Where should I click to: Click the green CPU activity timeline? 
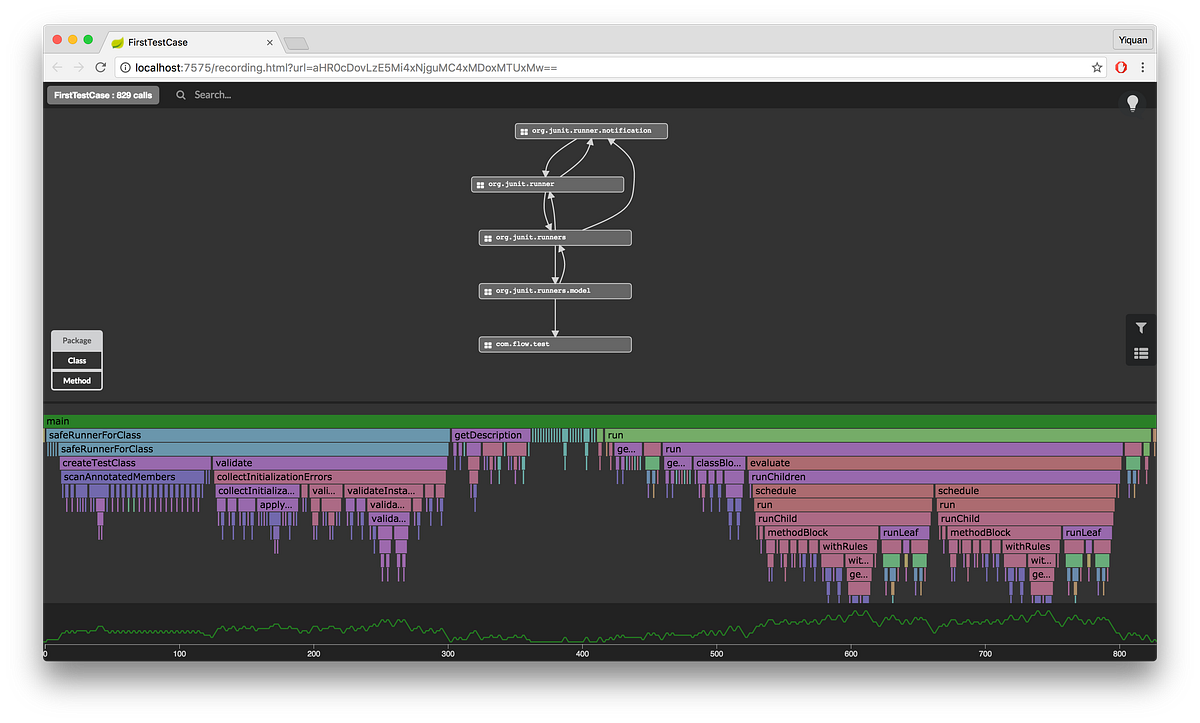(600, 628)
